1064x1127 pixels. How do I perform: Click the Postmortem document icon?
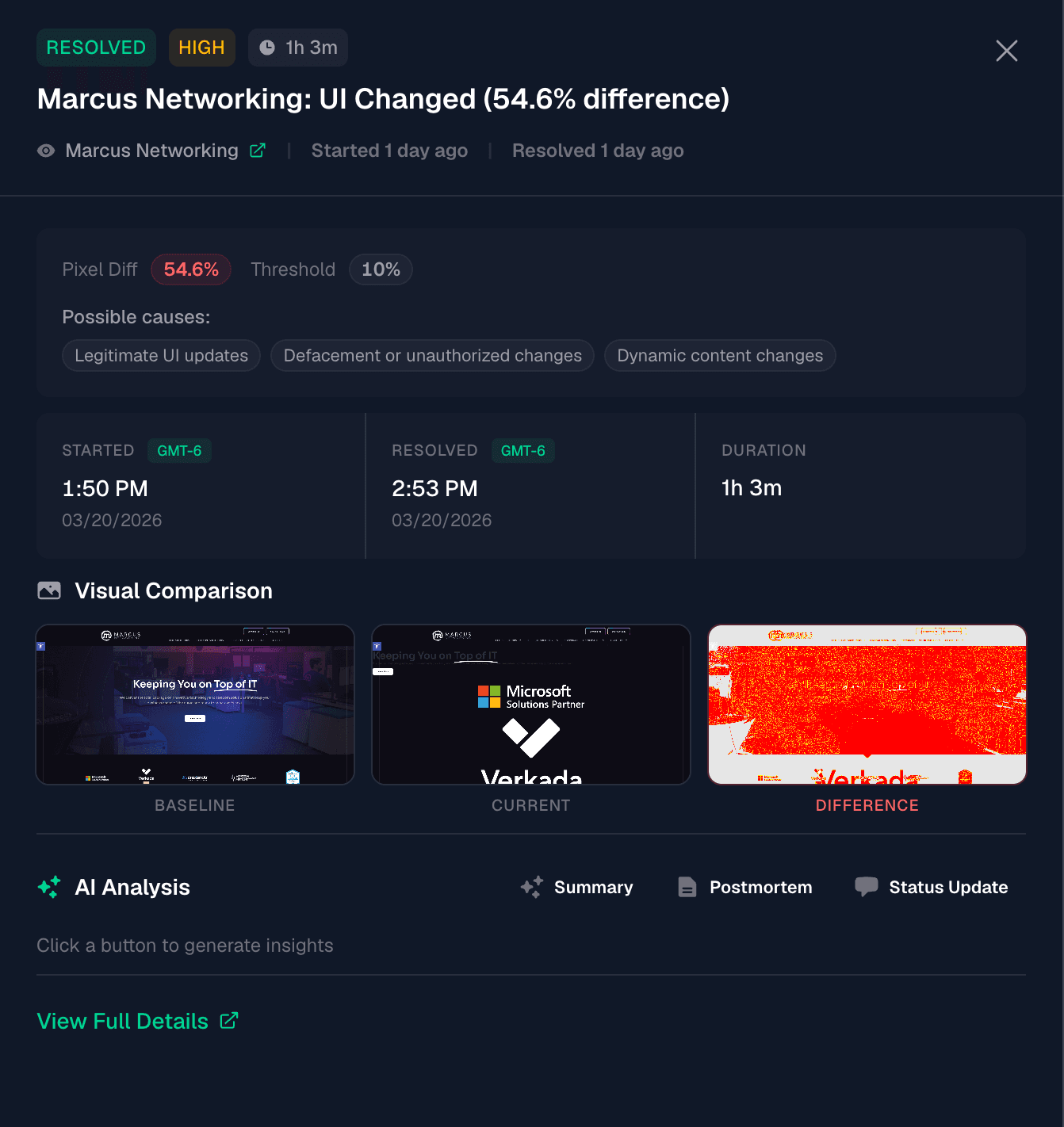pos(687,887)
